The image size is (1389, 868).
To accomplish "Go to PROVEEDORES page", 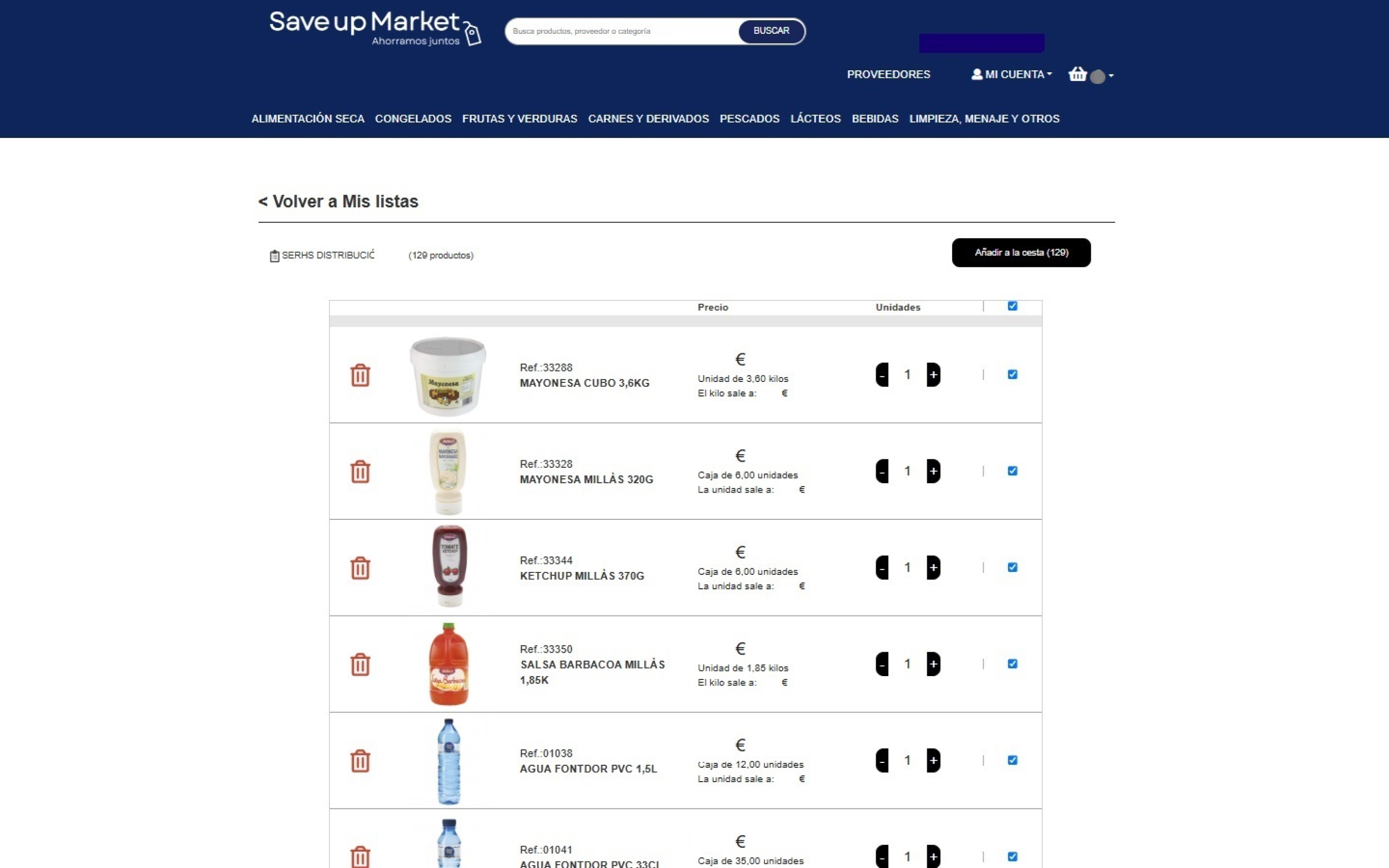I will (888, 75).
